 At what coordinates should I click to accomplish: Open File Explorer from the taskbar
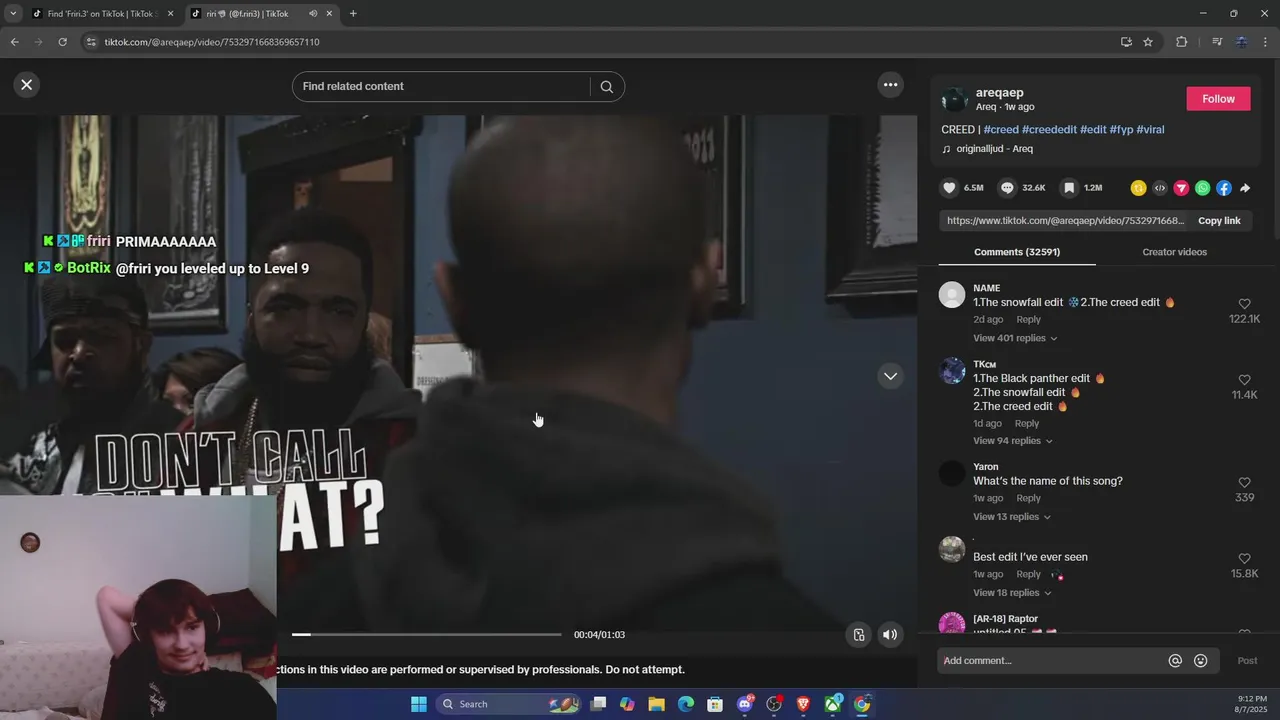[x=657, y=704]
